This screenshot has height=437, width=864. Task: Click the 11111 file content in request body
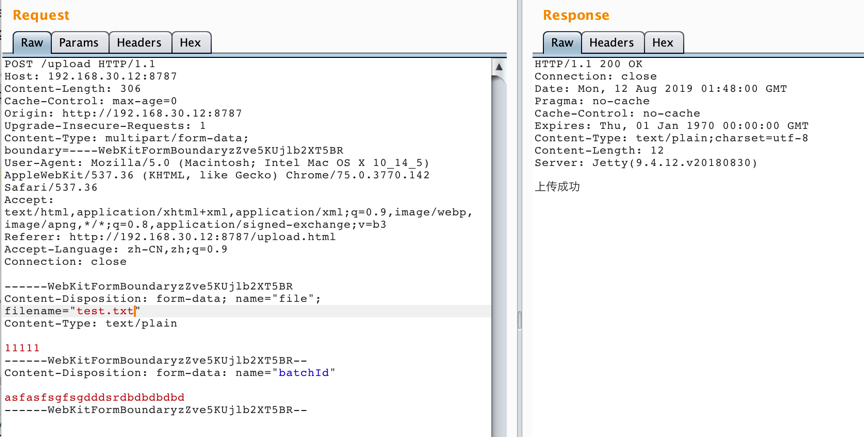22,348
